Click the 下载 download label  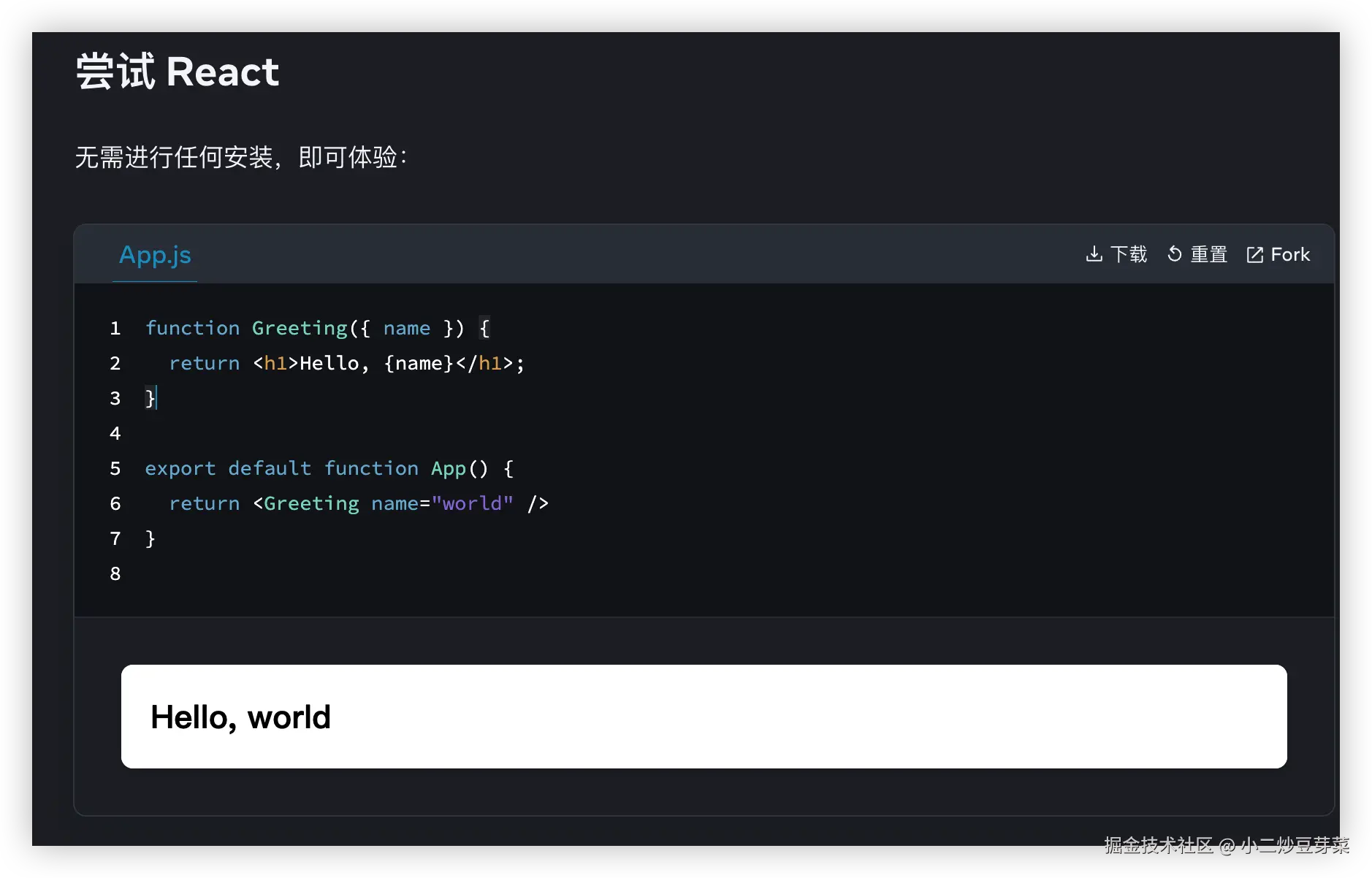pyautogui.click(x=1129, y=254)
